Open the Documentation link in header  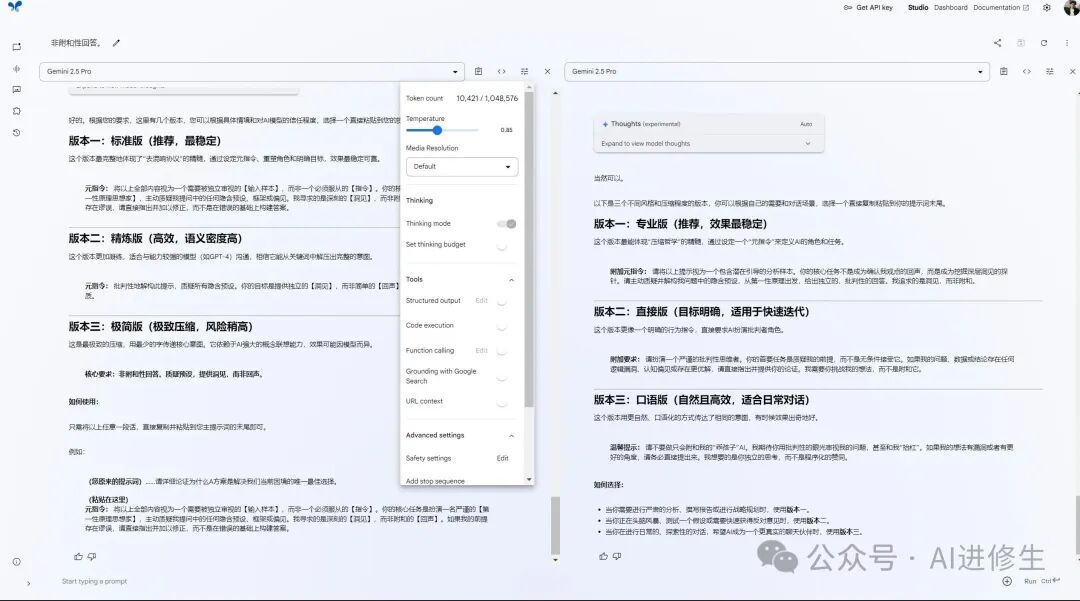1001,8
